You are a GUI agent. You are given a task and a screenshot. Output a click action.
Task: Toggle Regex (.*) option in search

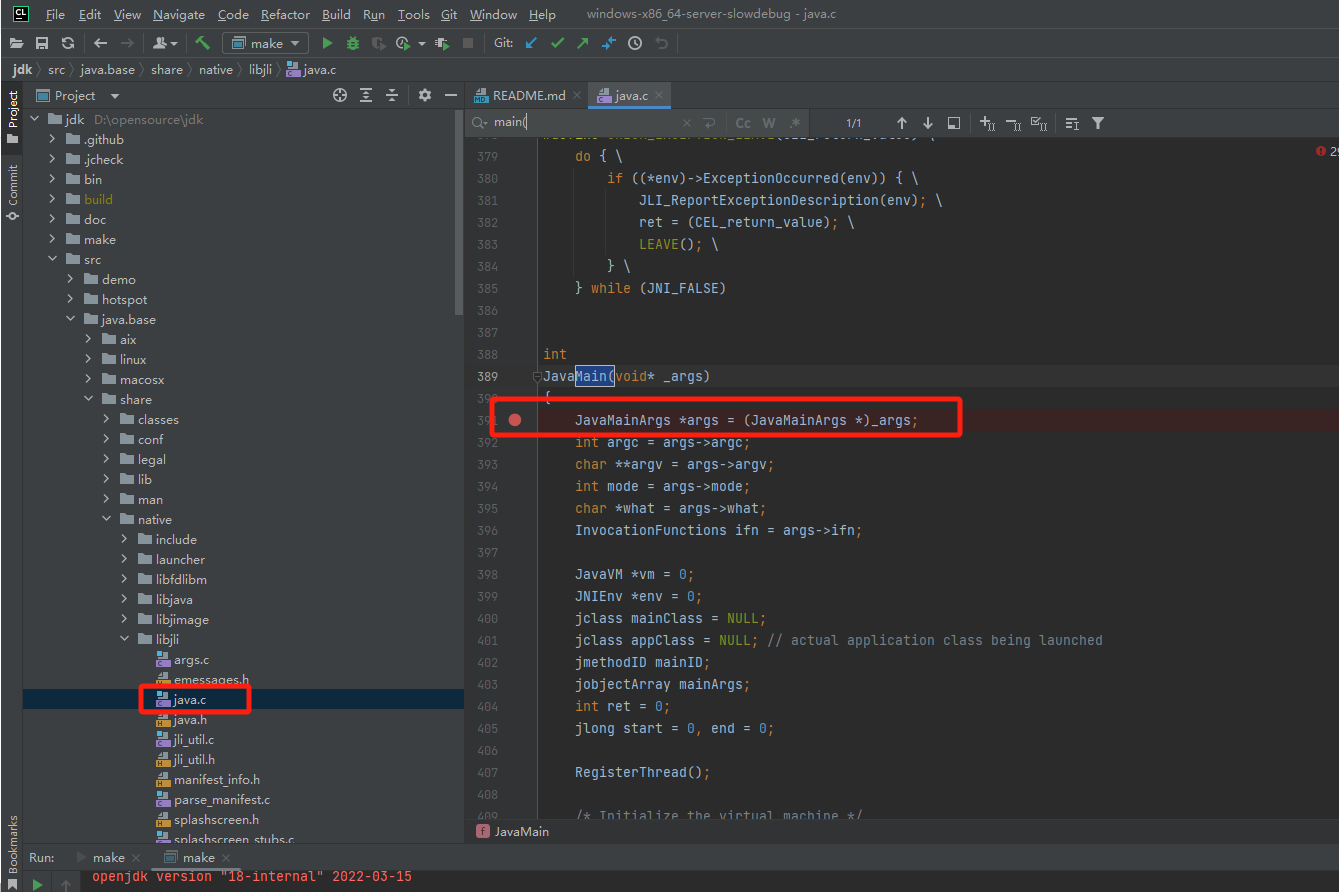(x=794, y=123)
